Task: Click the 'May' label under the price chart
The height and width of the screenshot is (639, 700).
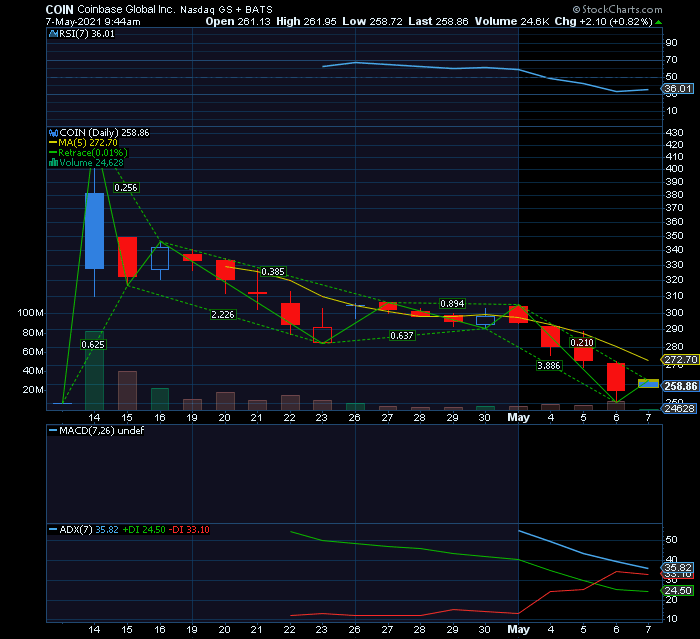Action: click(518, 417)
